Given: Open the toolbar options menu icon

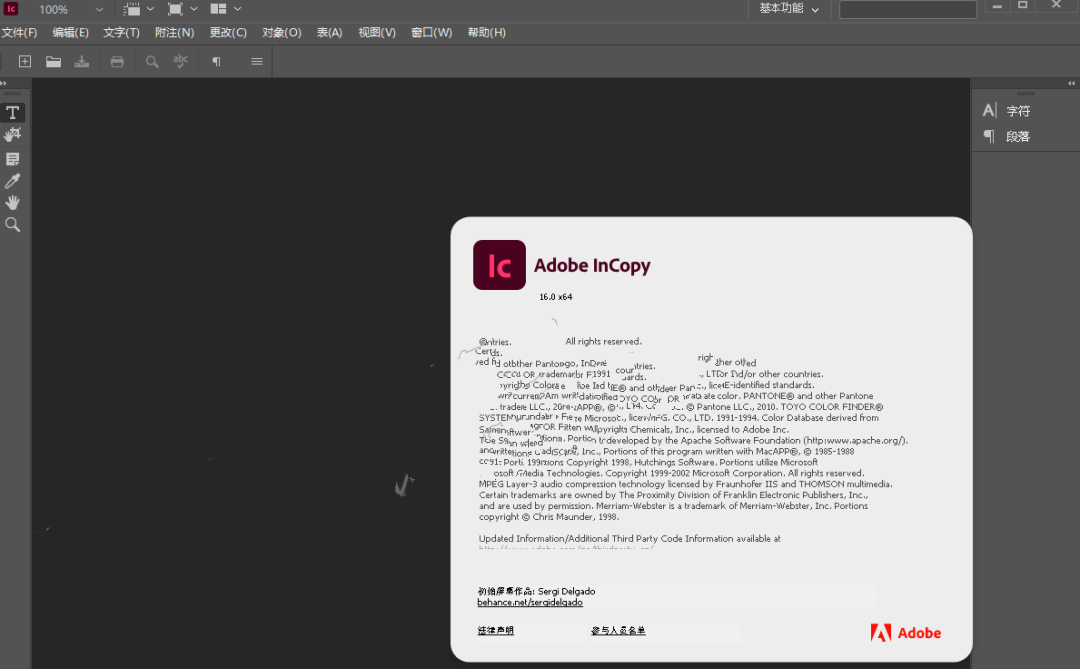Looking at the screenshot, I should point(257,61).
